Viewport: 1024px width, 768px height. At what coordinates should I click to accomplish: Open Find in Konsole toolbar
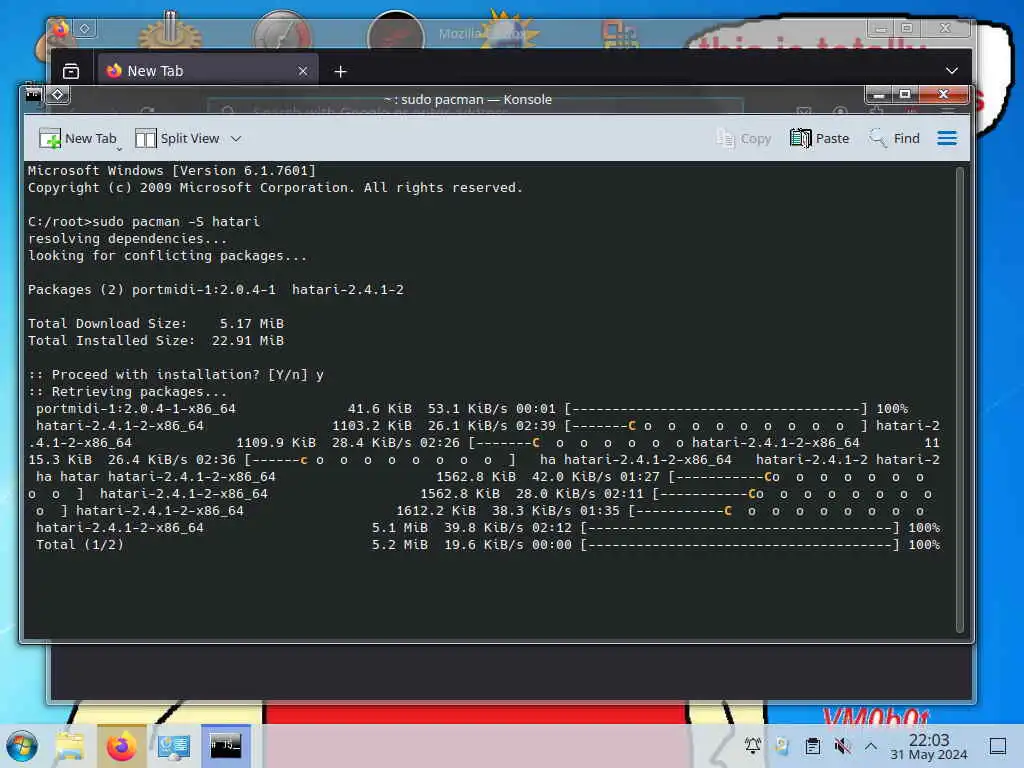coord(894,138)
